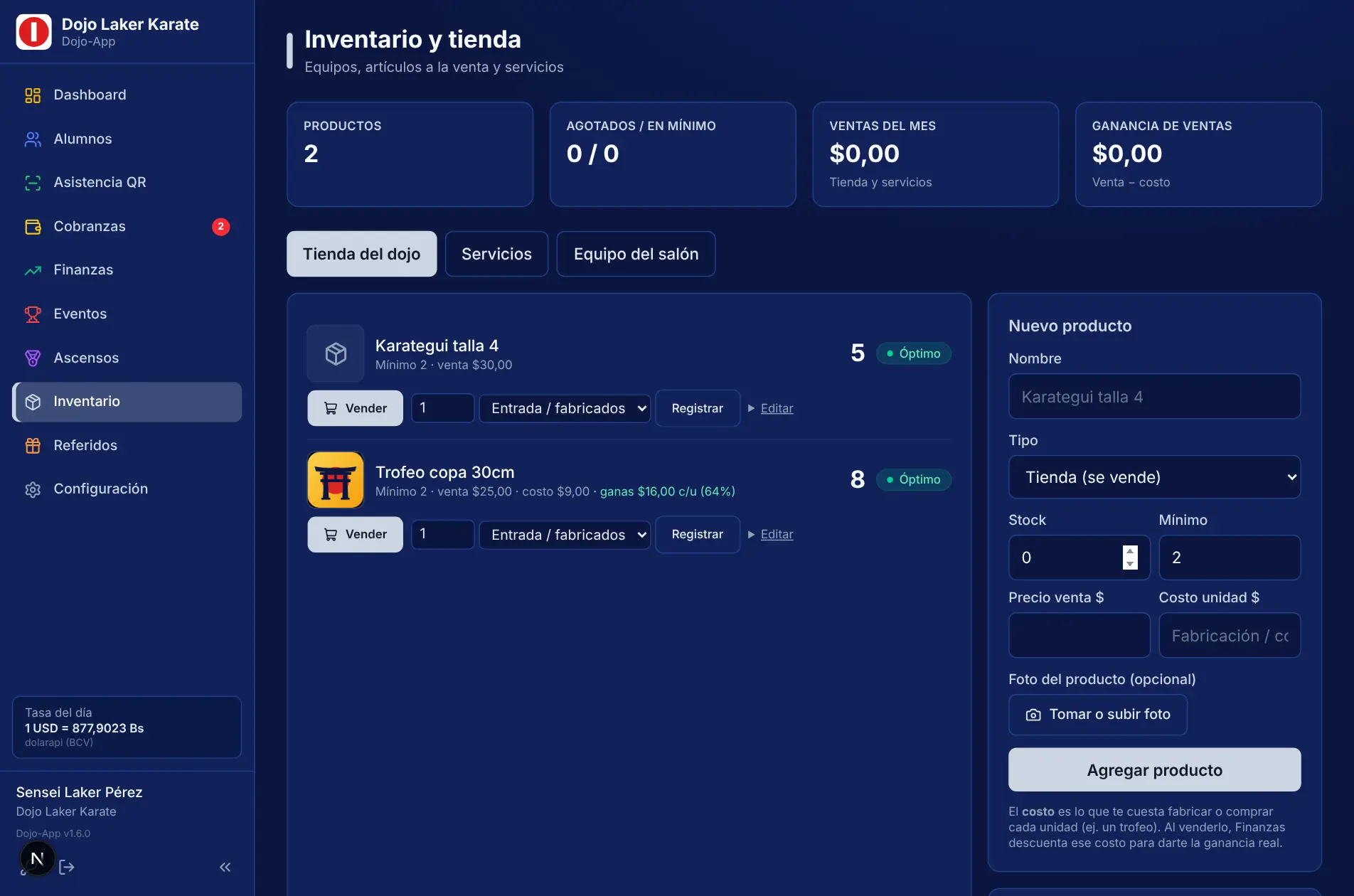Click Agregar producto button
The width and height of the screenshot is (1354, 896).
click(x=1154, y=770)
